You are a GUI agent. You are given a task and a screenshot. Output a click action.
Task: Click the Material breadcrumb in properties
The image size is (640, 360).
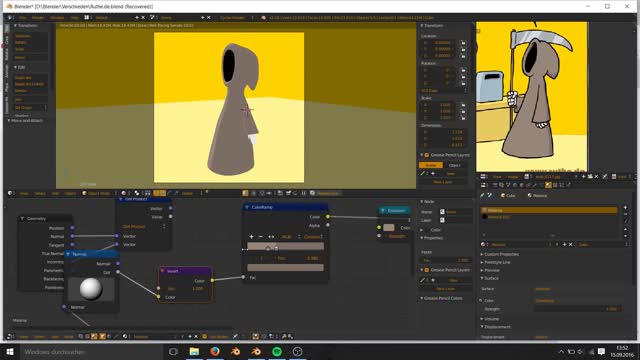point(537,196)
